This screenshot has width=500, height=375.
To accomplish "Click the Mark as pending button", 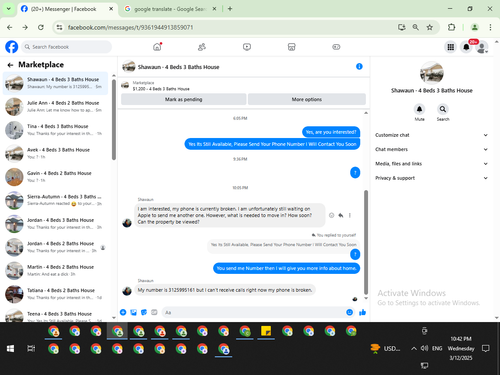I will point(184,99).
